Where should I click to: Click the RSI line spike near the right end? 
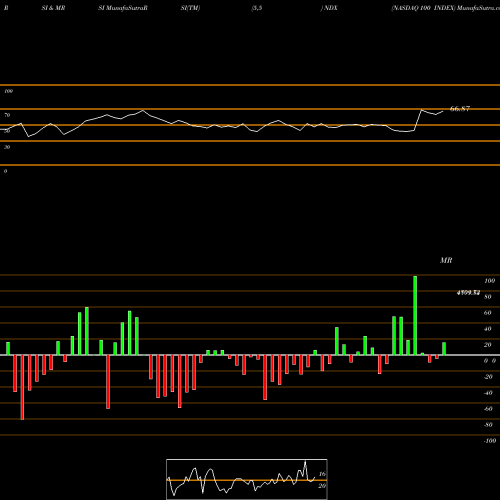(x=421, y=110)
